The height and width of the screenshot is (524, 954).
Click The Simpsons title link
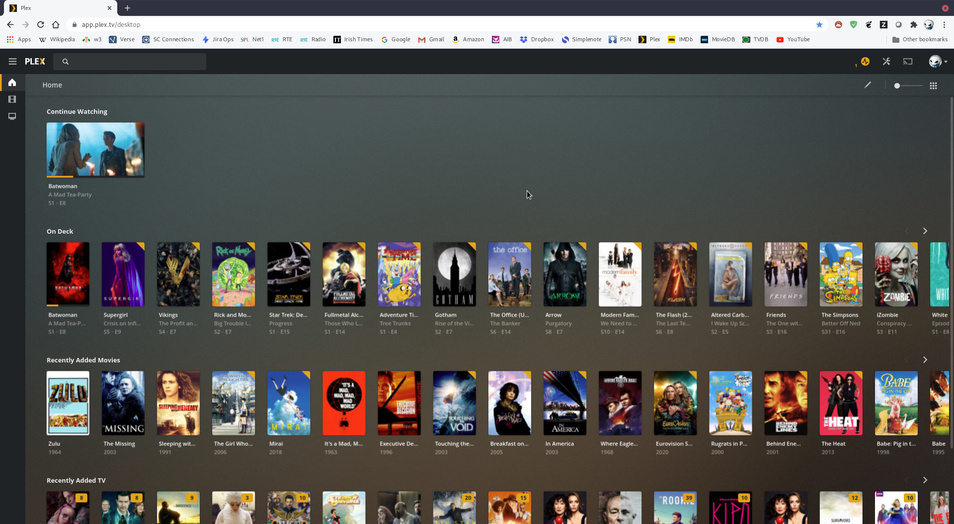(x=840, y=315)
